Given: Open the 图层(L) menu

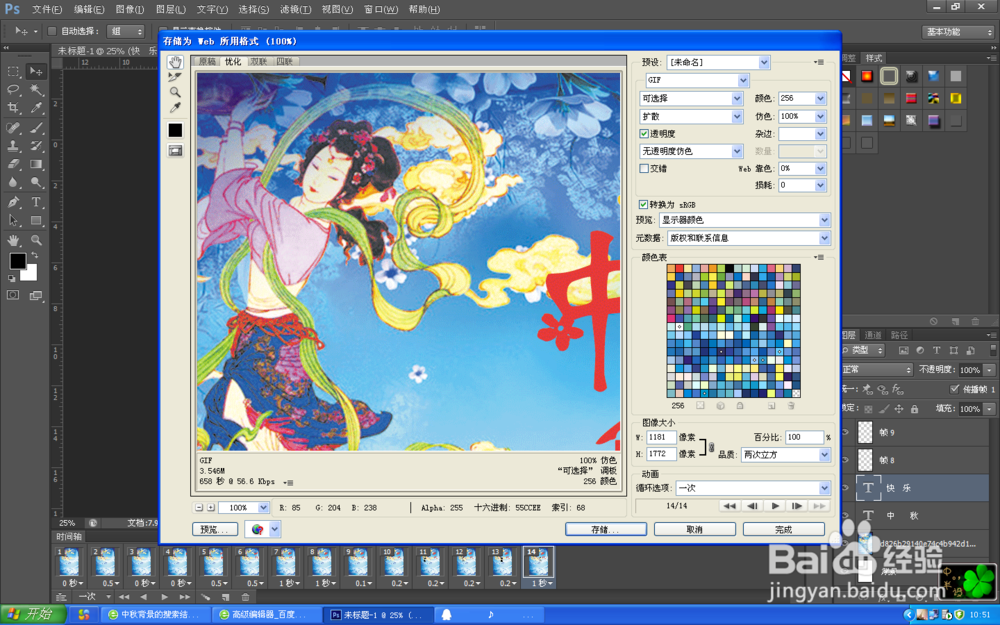Looking at the screenshot, I should (x=171, y=9).
